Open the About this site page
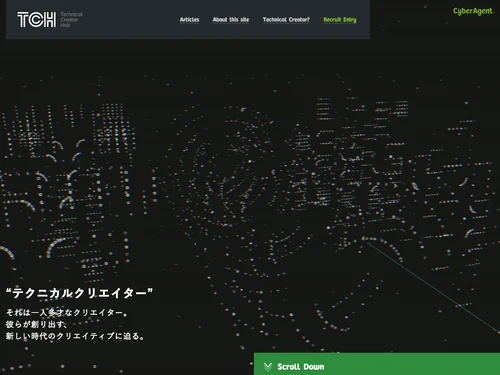Screen dimensions: 500x375 pos(231,20)
